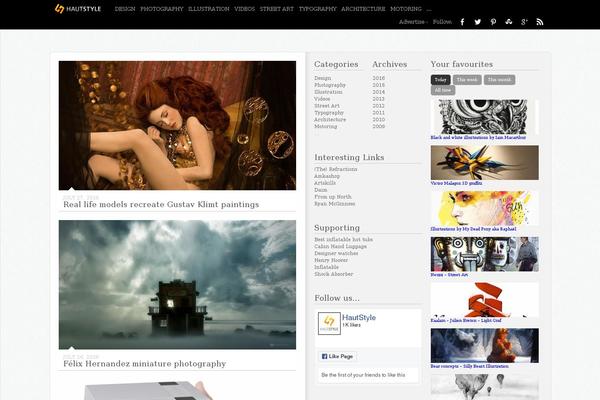The height and width of the screenshot is (400, 600).
Task: Click the HautStyle Facebook widget avatar
Action: [329, 323]
